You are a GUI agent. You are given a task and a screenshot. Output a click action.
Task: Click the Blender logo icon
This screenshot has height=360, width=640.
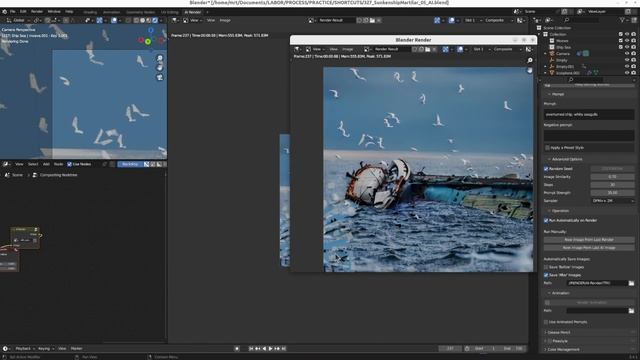(4, 11)
